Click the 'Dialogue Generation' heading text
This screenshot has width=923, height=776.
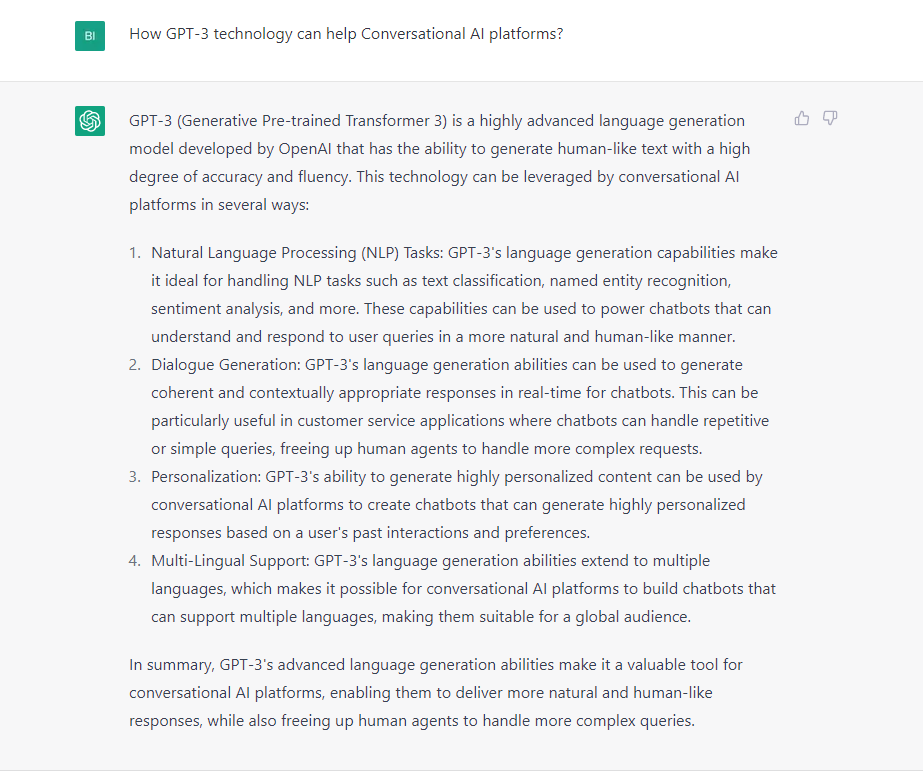point(226,364)
